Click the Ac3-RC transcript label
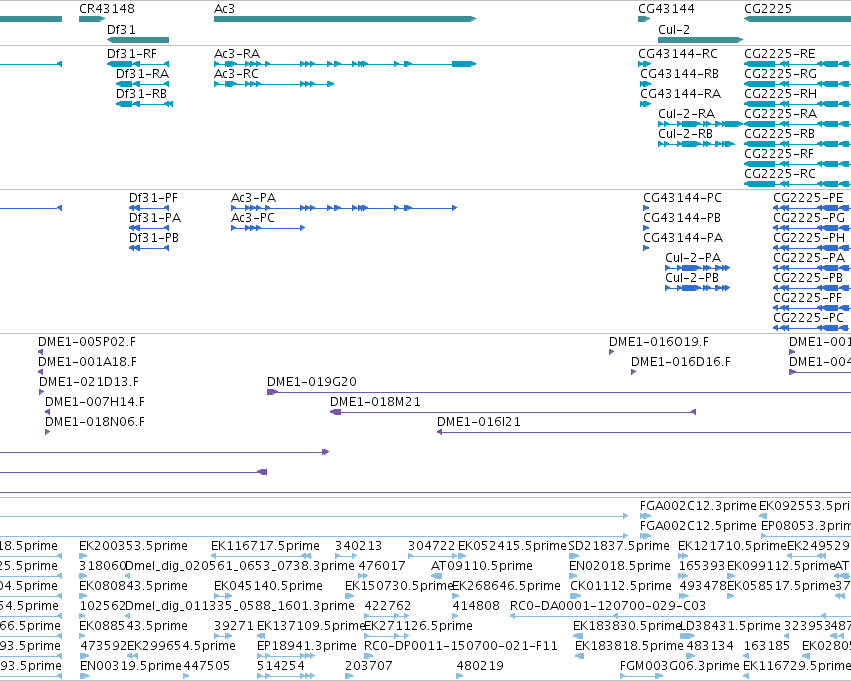Viewport: 851px width, 681px height. pos(236,74)
